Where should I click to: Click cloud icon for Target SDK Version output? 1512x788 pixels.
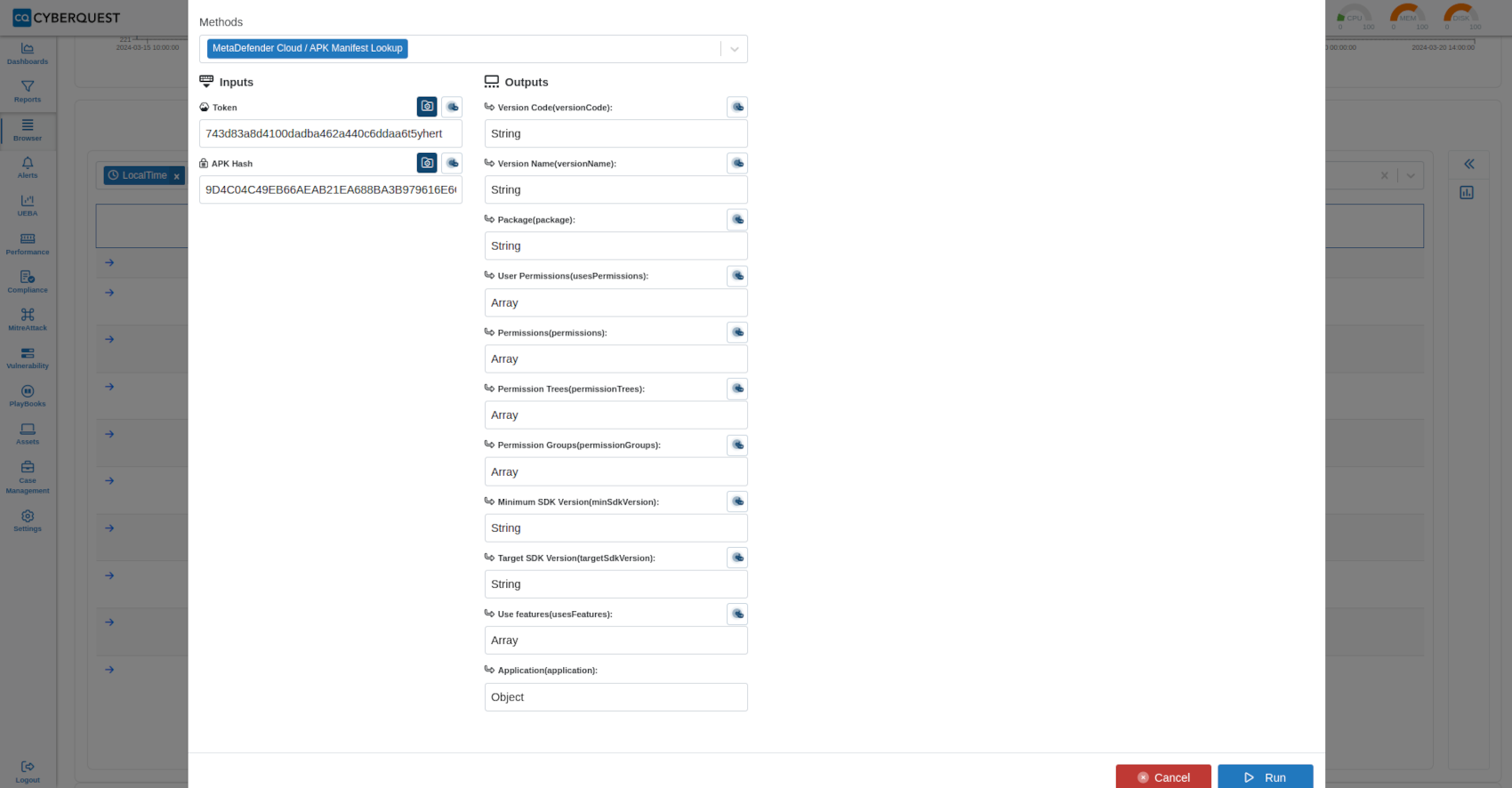tap(737, 558)
